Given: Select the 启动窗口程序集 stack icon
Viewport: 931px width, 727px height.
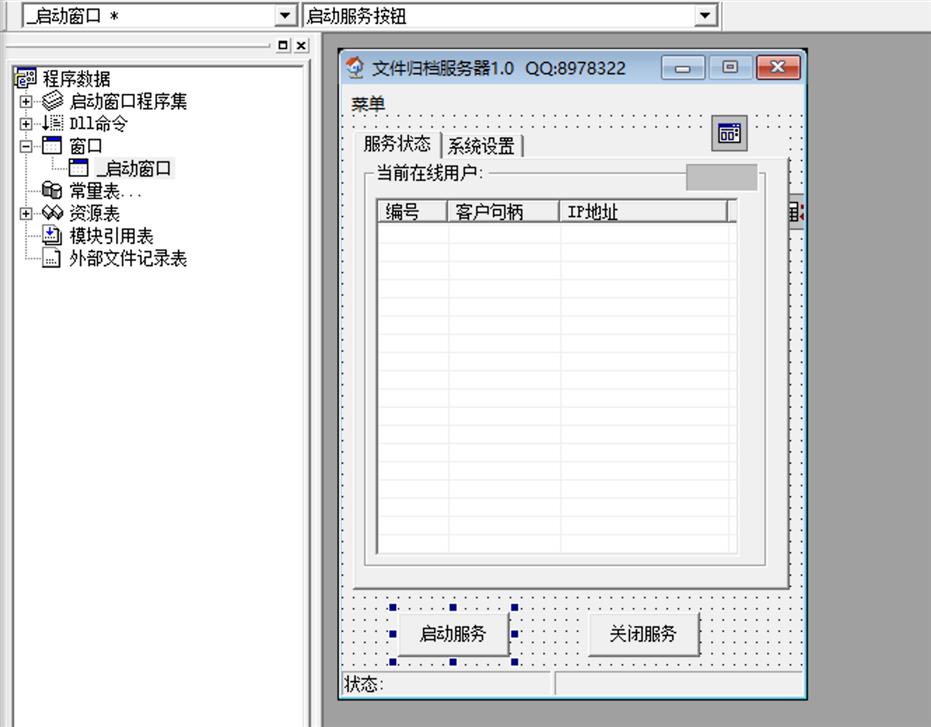Looking at the screenshot, I should tap(52, 101).
